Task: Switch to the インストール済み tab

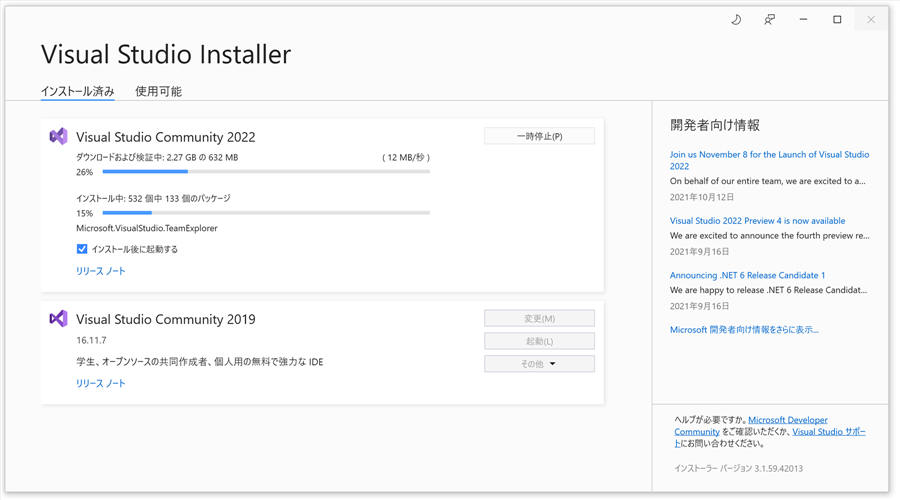Action: click(x=77, y=91)
